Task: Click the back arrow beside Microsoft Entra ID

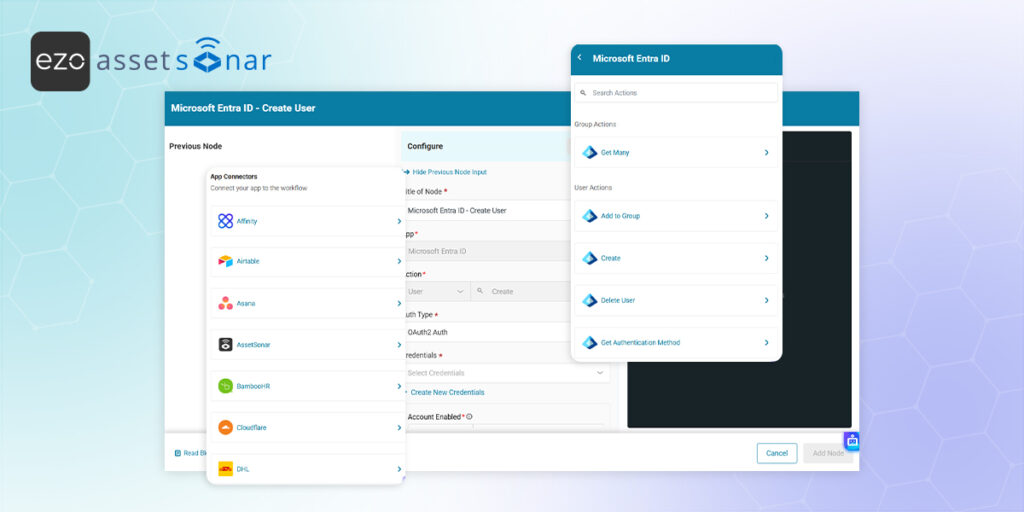Action: pyautogui.click(x=580, y=58)
